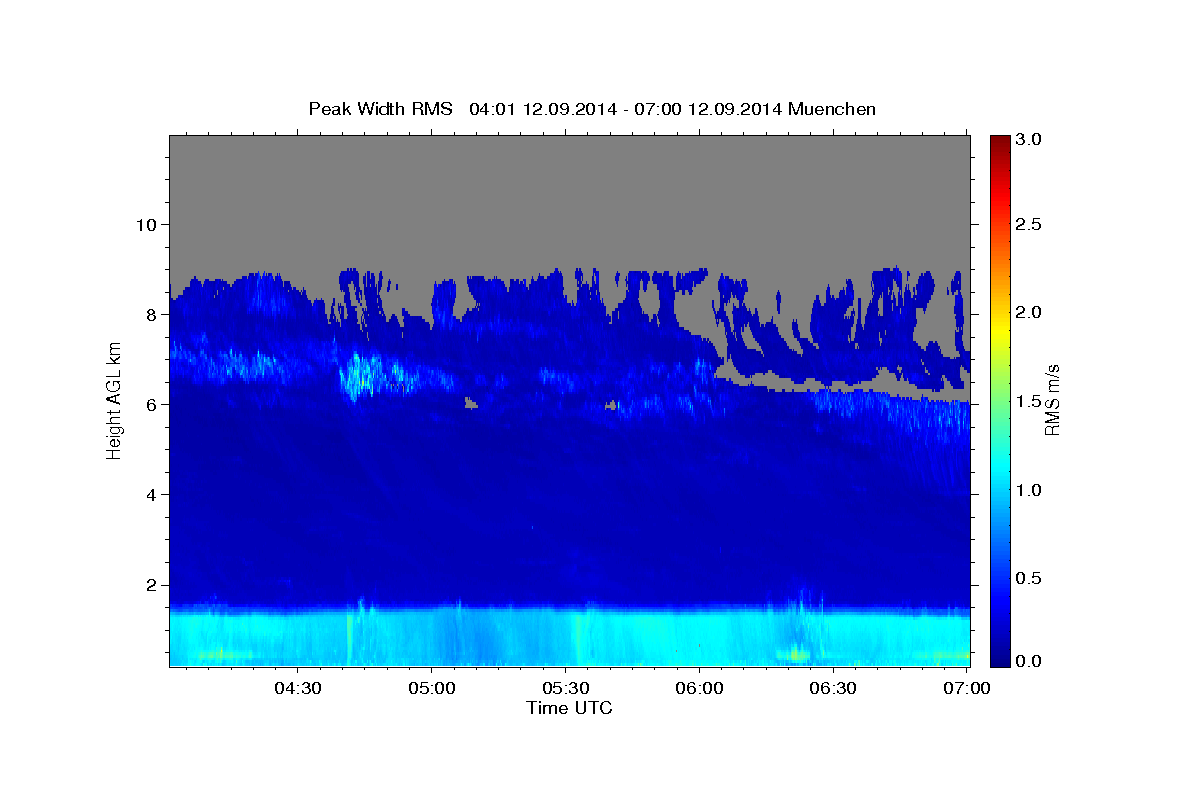Click the 'Height AGL km' axis label
Image resolution: width=1200 pixels, height=800 pixels.
point(115,401)
